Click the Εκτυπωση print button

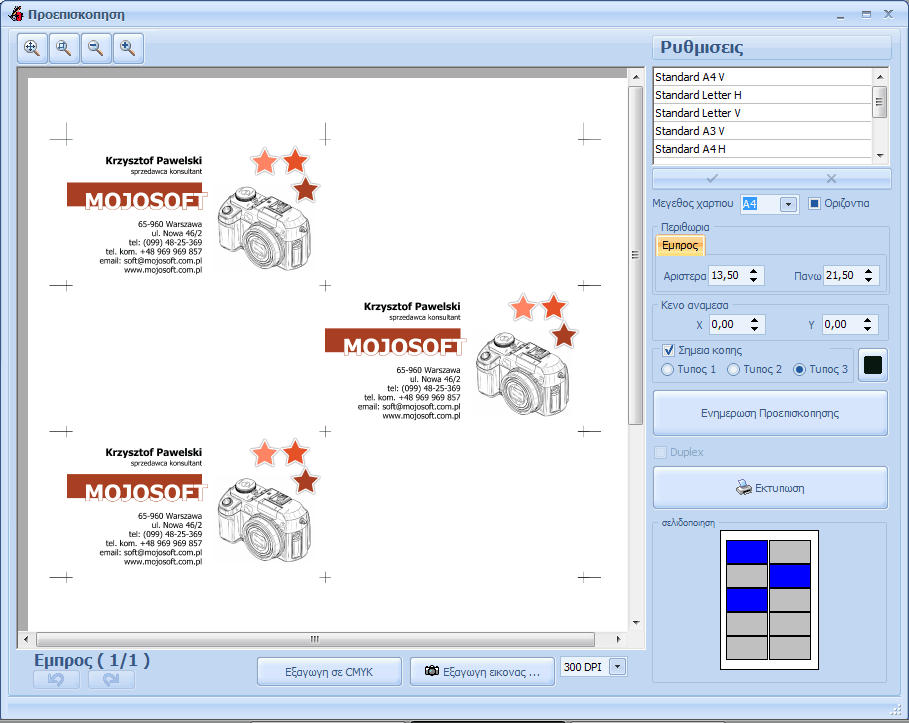[770, 488]
